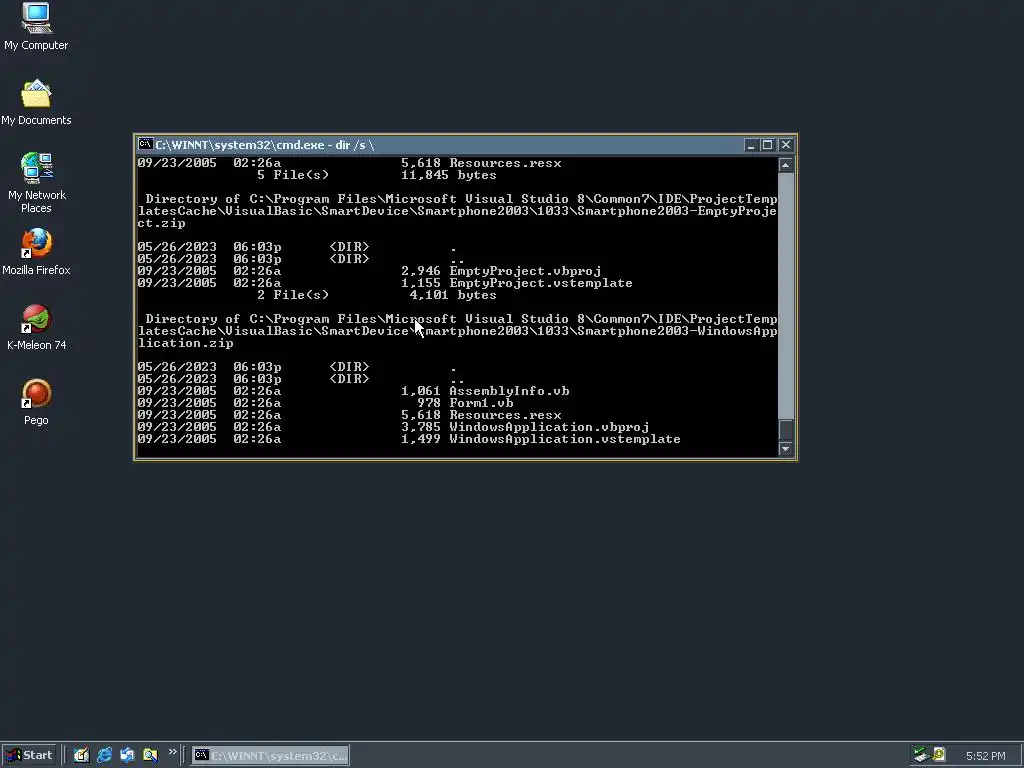The height and width of the screenshot is (768, 1024).
Task: Open My Documents folder icon
Action: click(36, 103)
